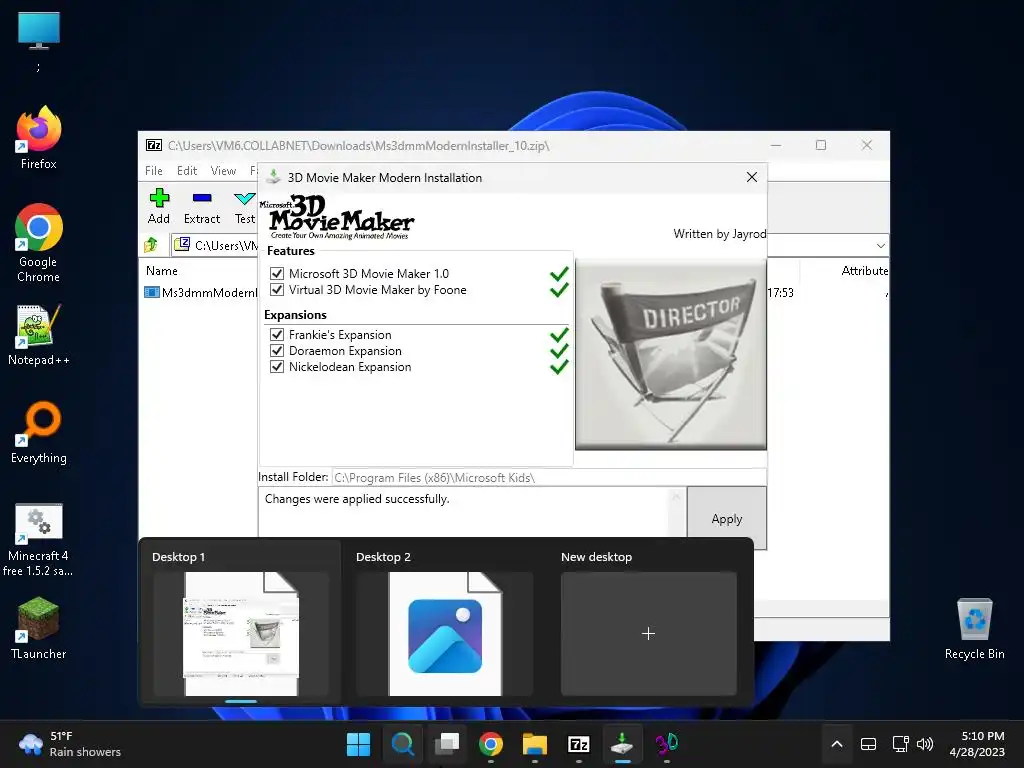Toggle Frankie's Expansion checkbox
Image resolution: width=1024 pixels, height=768 pixels.
[277, 334]
